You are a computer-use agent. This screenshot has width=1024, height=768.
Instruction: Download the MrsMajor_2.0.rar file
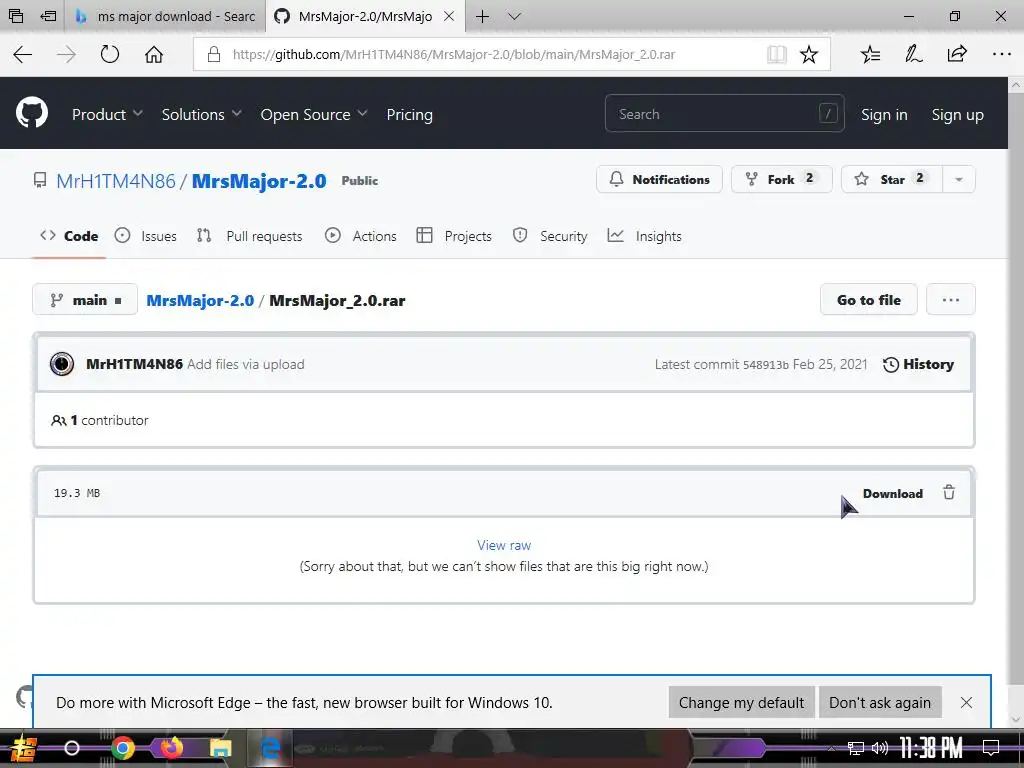coord(893,493)
